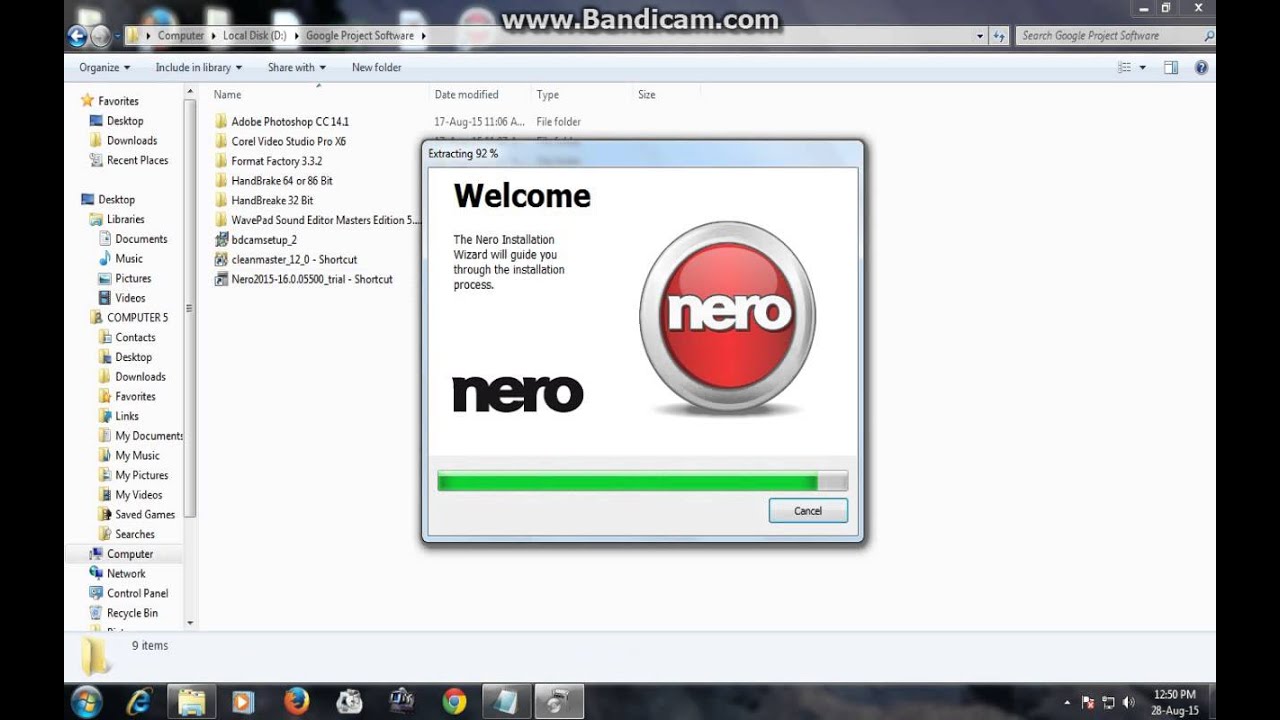The width and height of the screenshot is (1280, 720).
Task: Select the Nero2015-16.0.05500_trial shortcut
Action: point(312,279)
